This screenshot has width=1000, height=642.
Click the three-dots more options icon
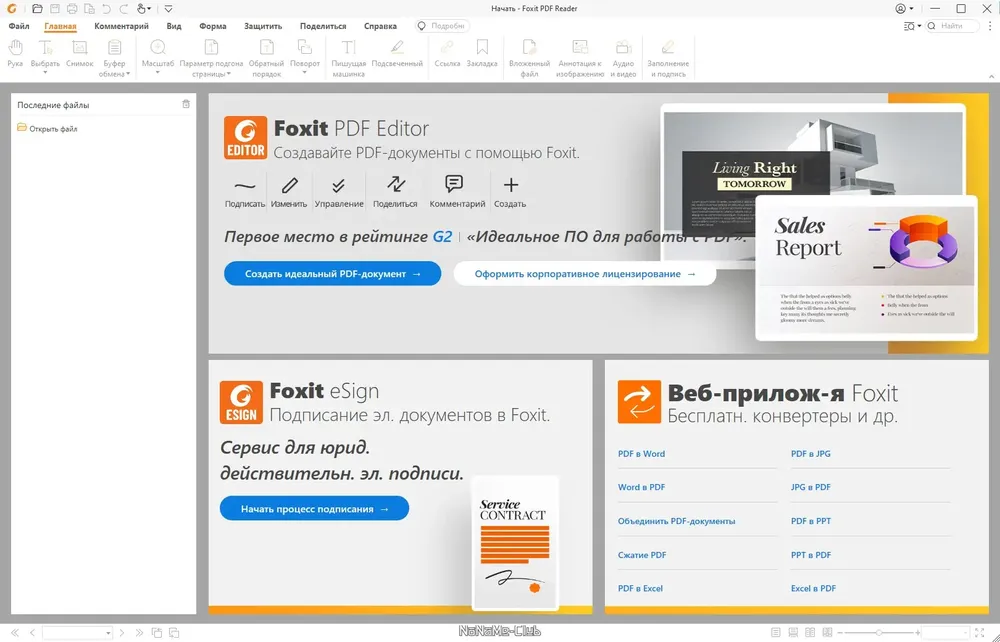point(990,26)
